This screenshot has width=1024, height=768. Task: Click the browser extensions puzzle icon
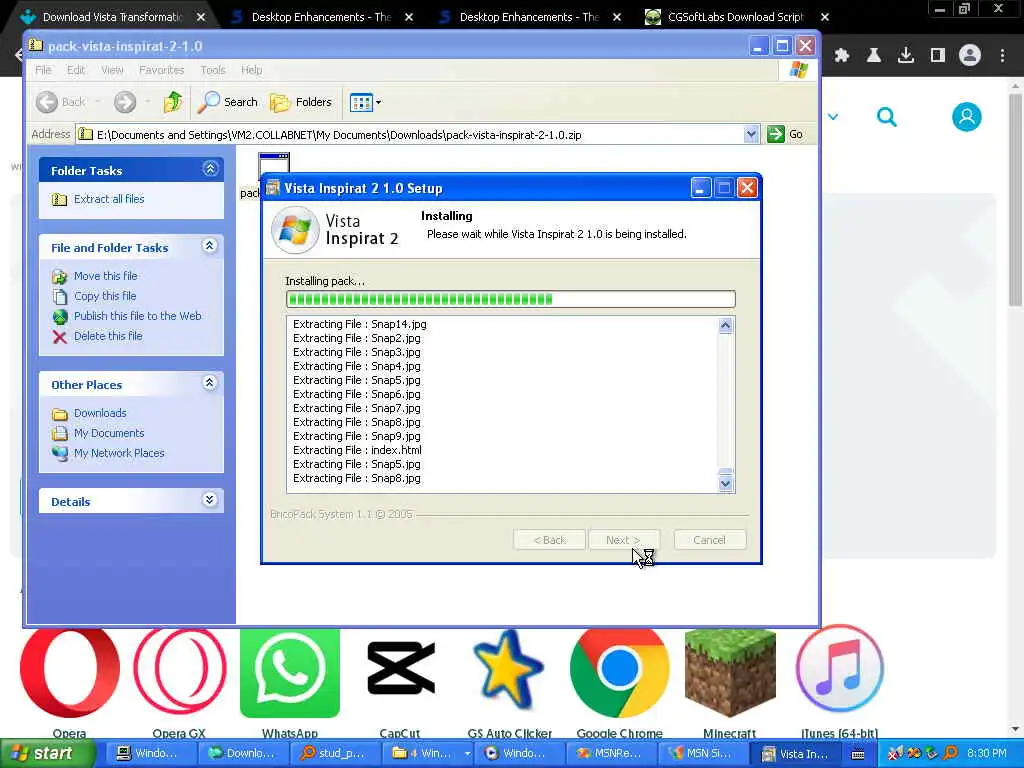point(842,56)
